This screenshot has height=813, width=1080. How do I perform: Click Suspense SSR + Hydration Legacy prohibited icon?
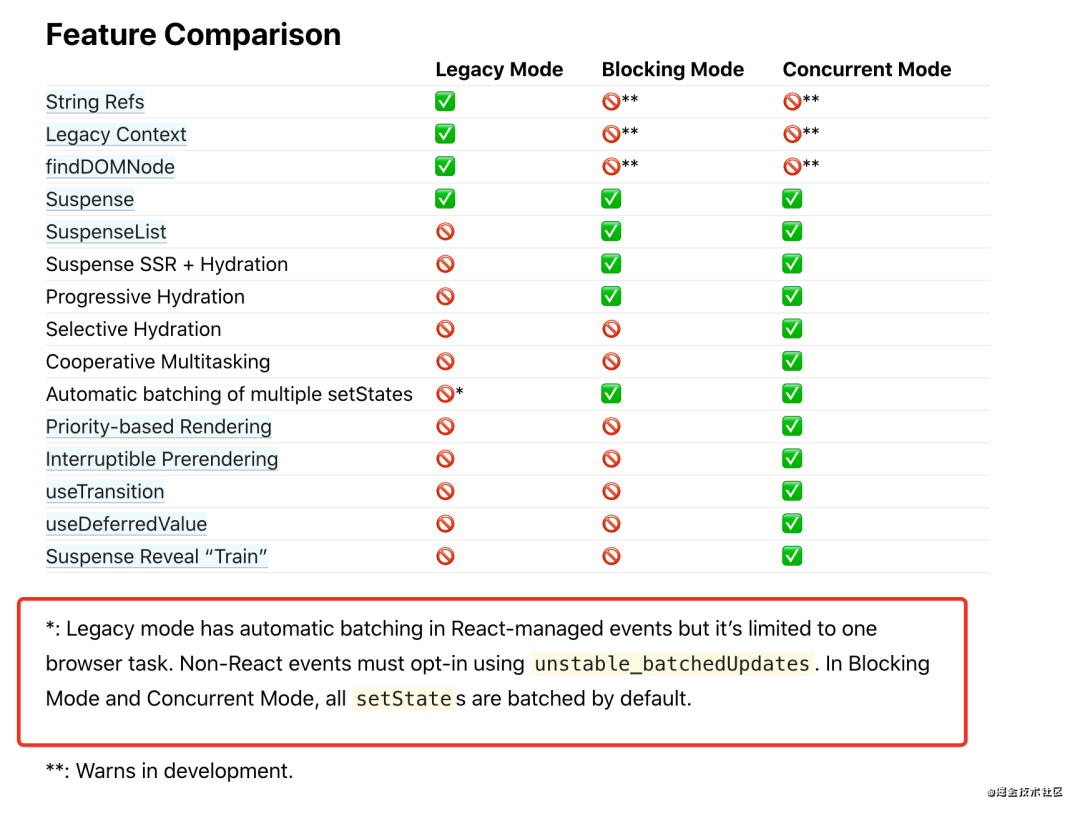click(x=445, y=264)
